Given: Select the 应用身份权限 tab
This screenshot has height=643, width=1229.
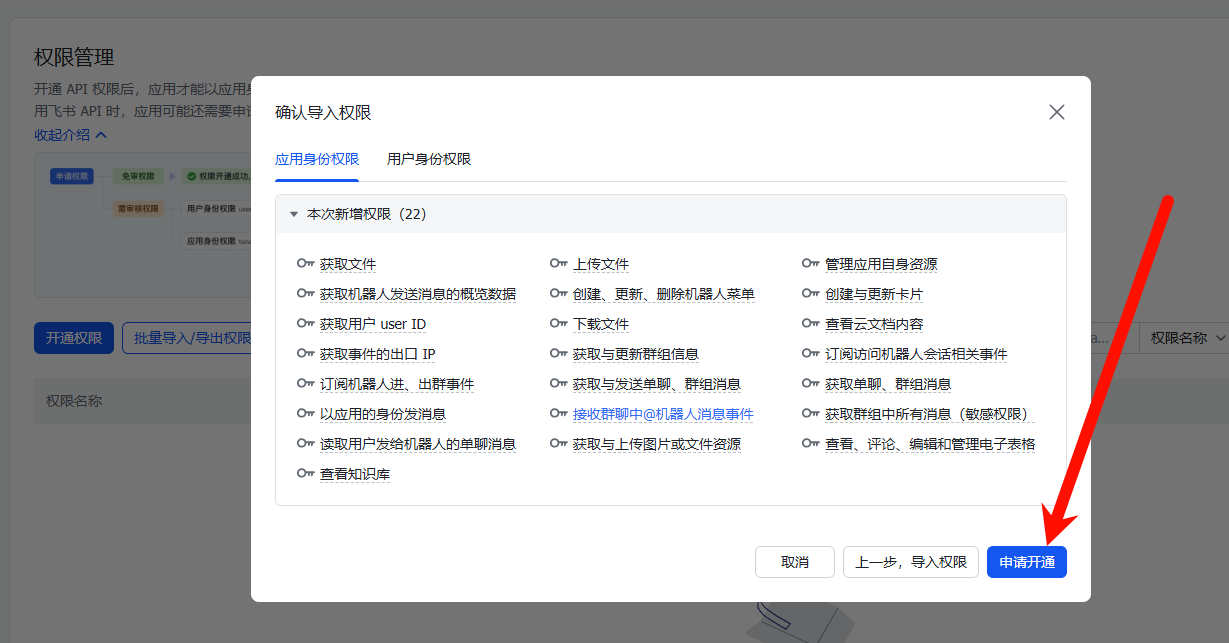Looking at the screenshot, I should (x=317, y=159).
